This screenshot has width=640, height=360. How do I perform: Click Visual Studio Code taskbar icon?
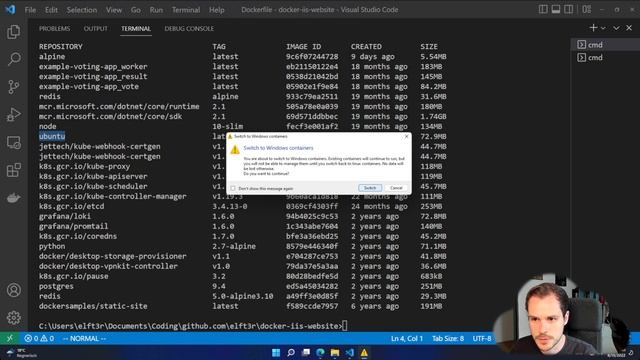click(349, 353)
